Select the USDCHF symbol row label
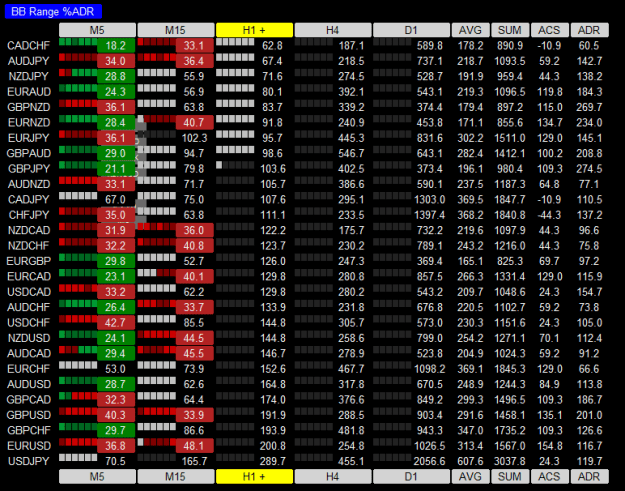Viewport: 625px width, 491px height. pyautogui.click(x=29, y=323)
